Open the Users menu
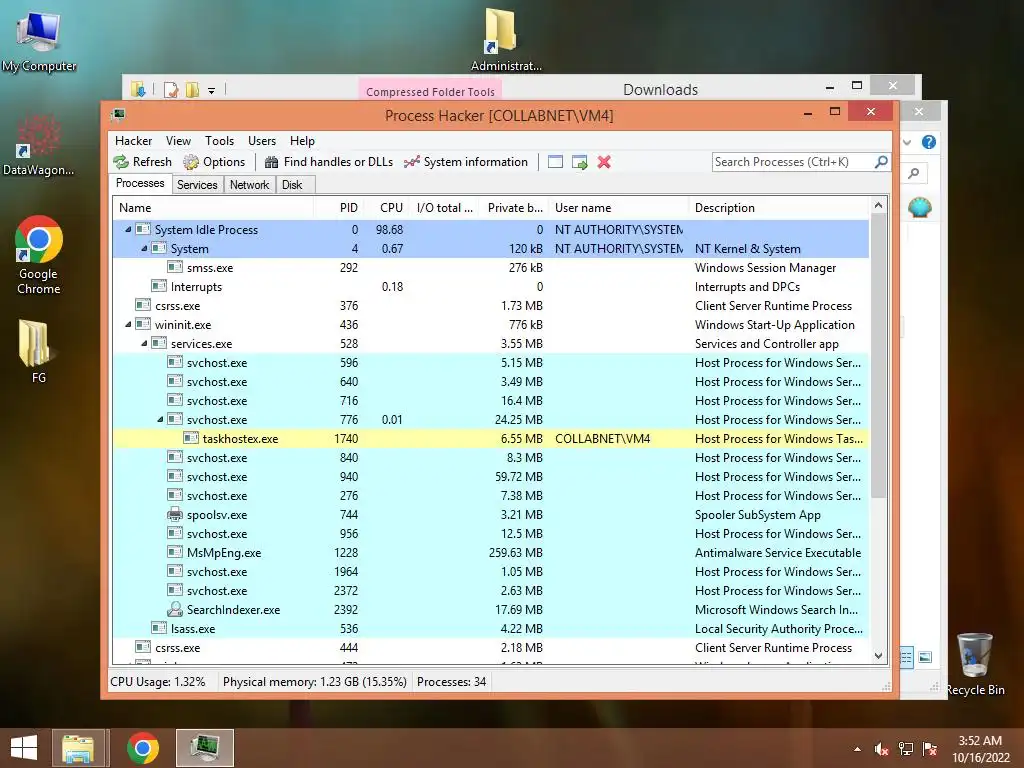This screenshot has height=768, width=1024. (x=262, y=141)
